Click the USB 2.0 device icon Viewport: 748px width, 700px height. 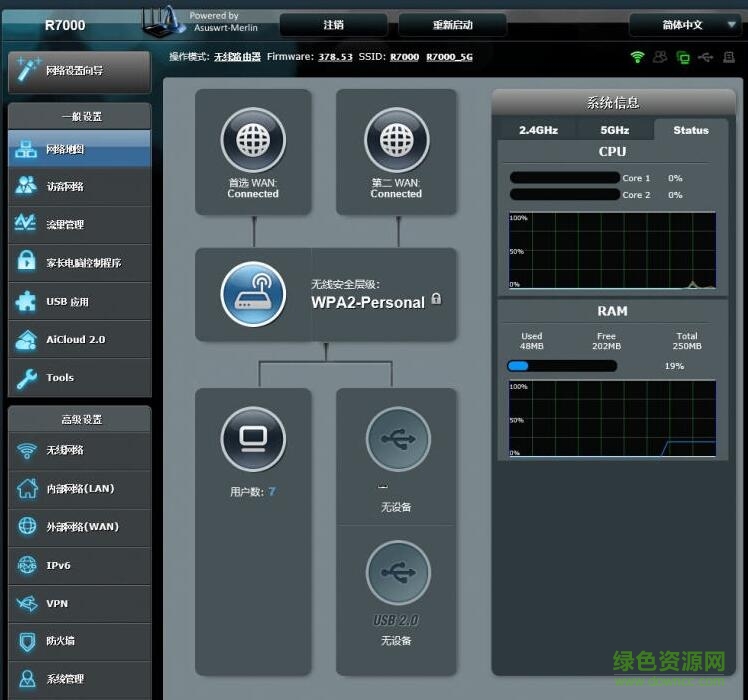click(x=397, y=573)
